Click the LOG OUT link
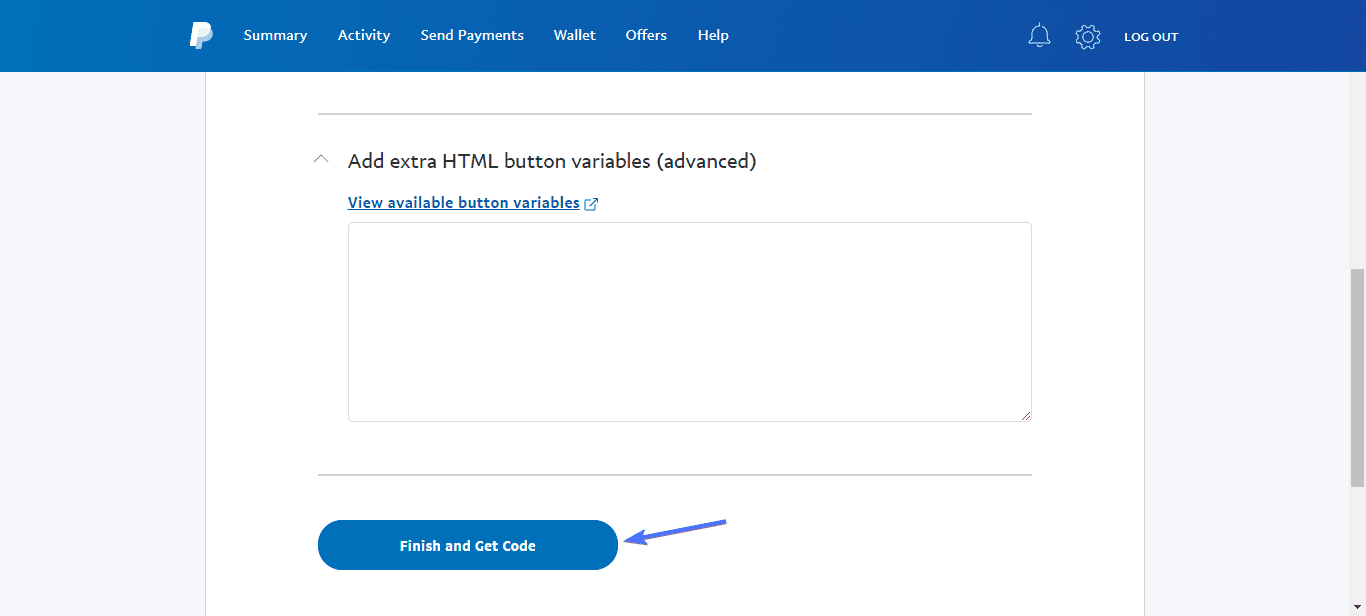This screenshot has height=616, width=1366. point(1151,37)
